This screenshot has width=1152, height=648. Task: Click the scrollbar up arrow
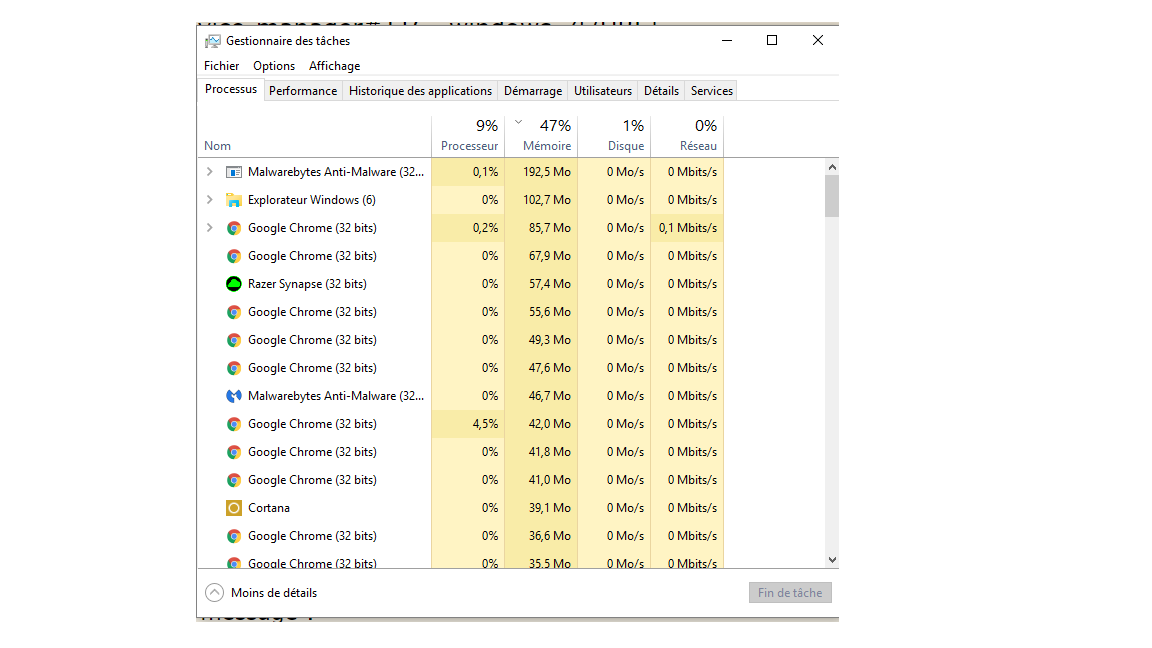[832, 168]
